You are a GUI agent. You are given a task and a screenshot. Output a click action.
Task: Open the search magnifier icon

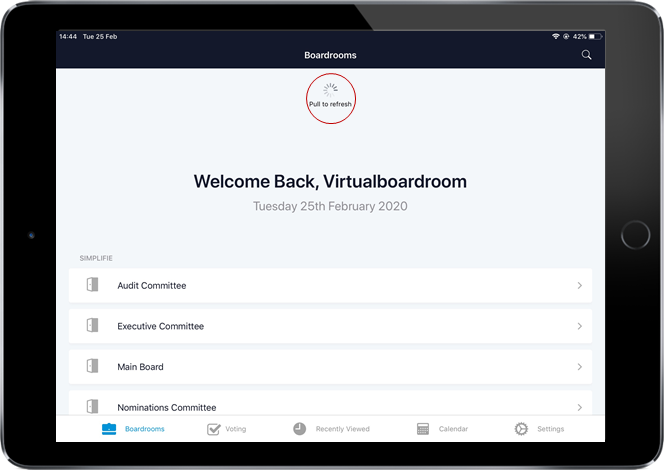click(586, 55)
